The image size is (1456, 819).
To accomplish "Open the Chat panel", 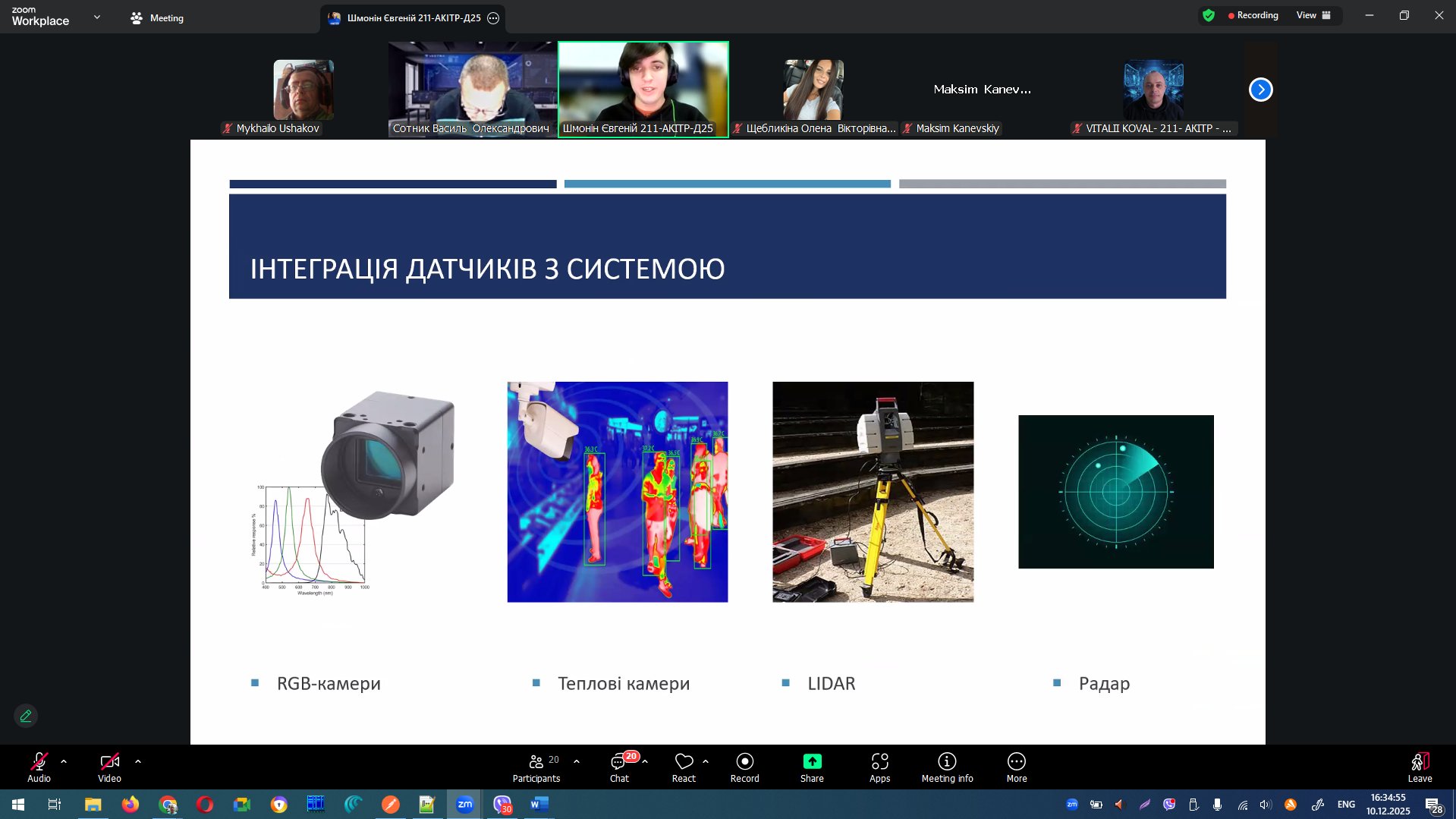I will tap(619, 767).
